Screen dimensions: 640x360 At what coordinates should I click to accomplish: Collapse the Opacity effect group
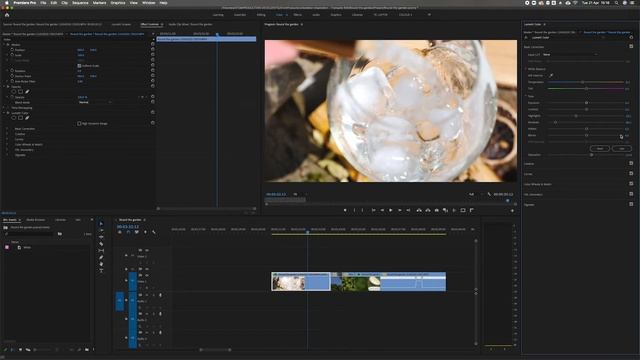(4, 87)
